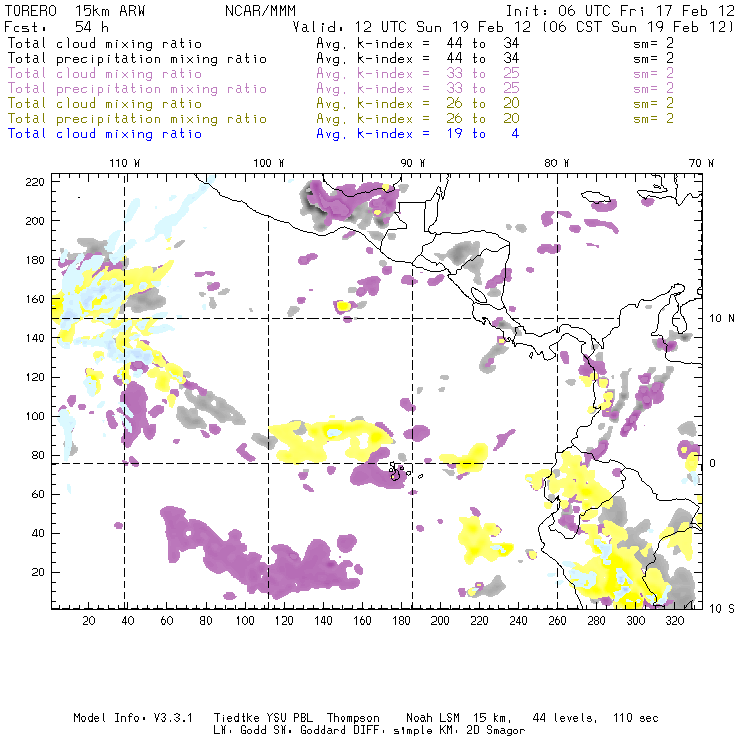This screenshot has width=740, height=740.
Task: Click 'Tiedtke' in the model info line
Action: click(237, 718)
